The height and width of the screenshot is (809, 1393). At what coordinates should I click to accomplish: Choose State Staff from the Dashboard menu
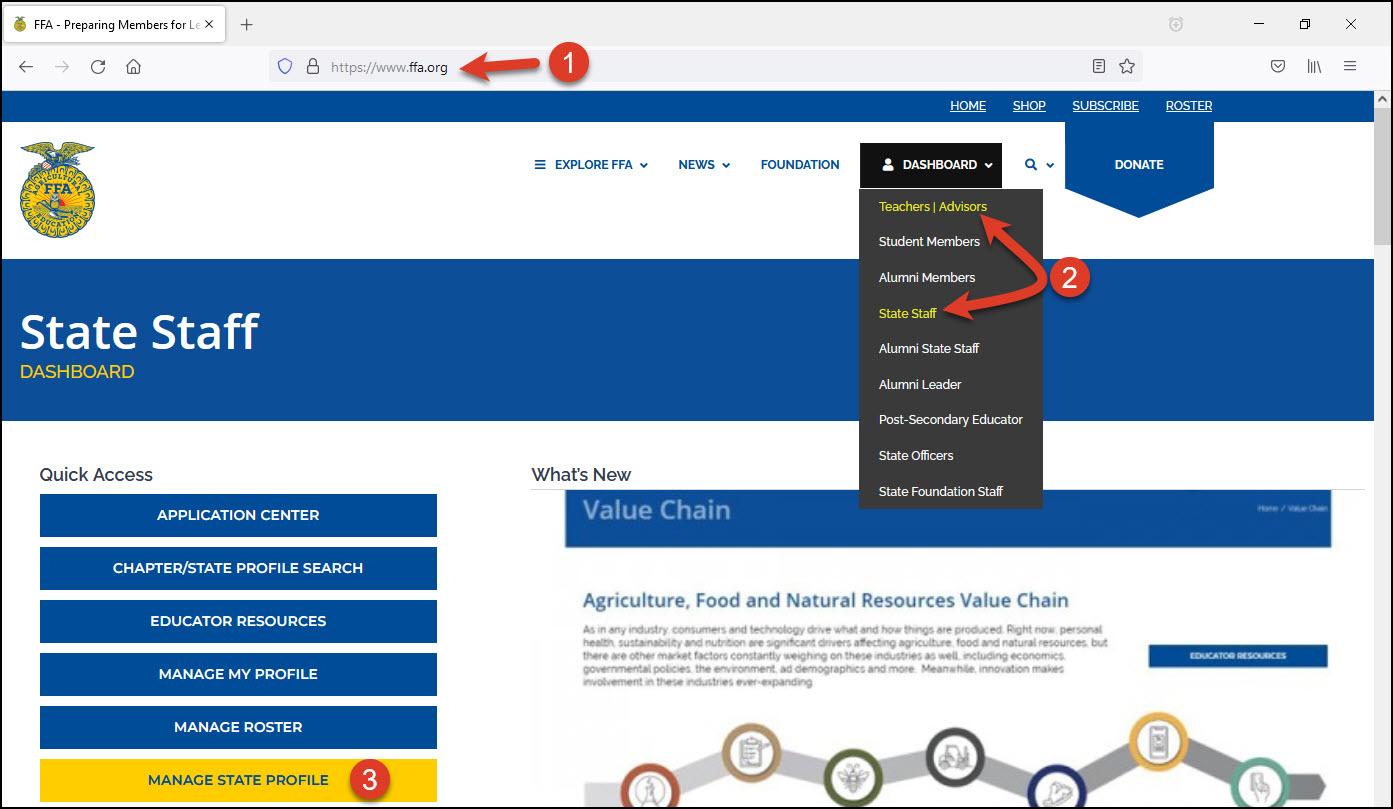point(907,312)
